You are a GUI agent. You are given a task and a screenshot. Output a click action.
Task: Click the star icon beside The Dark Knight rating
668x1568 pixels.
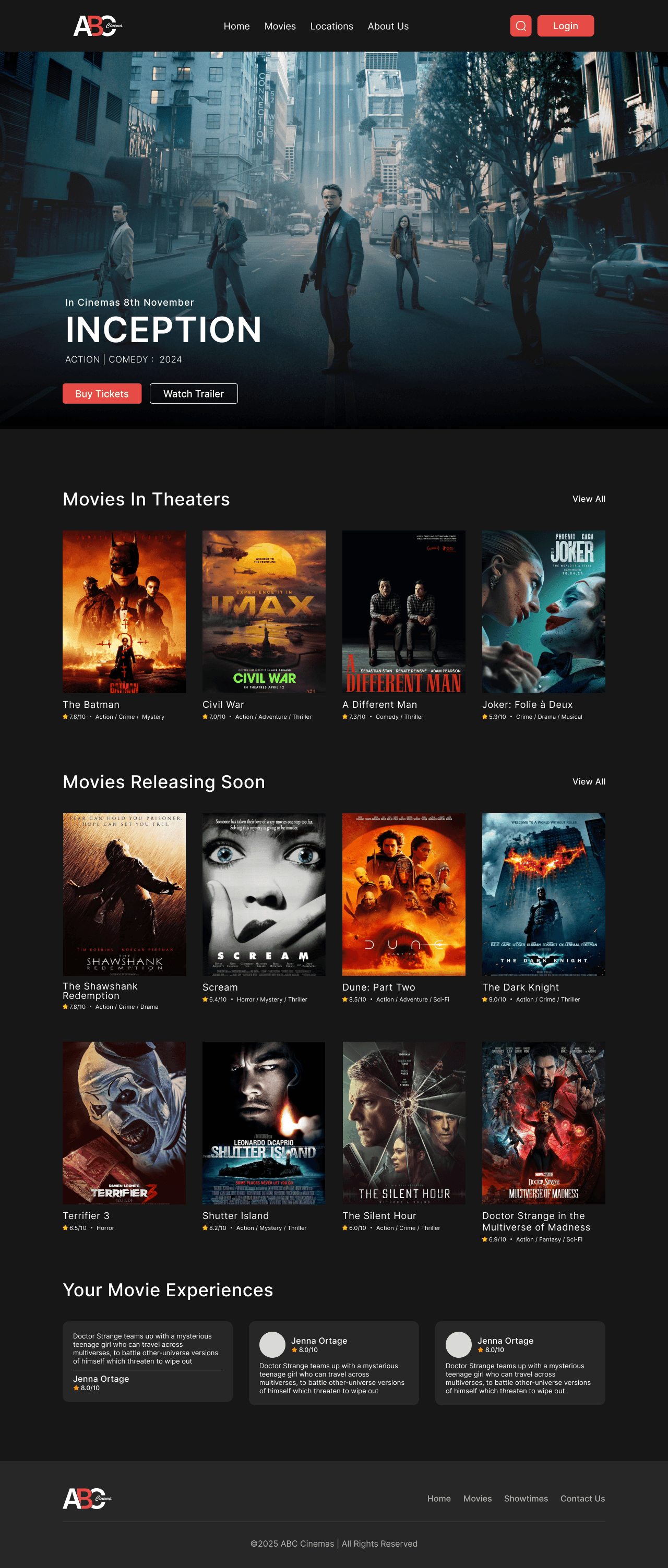click(485, 999)
